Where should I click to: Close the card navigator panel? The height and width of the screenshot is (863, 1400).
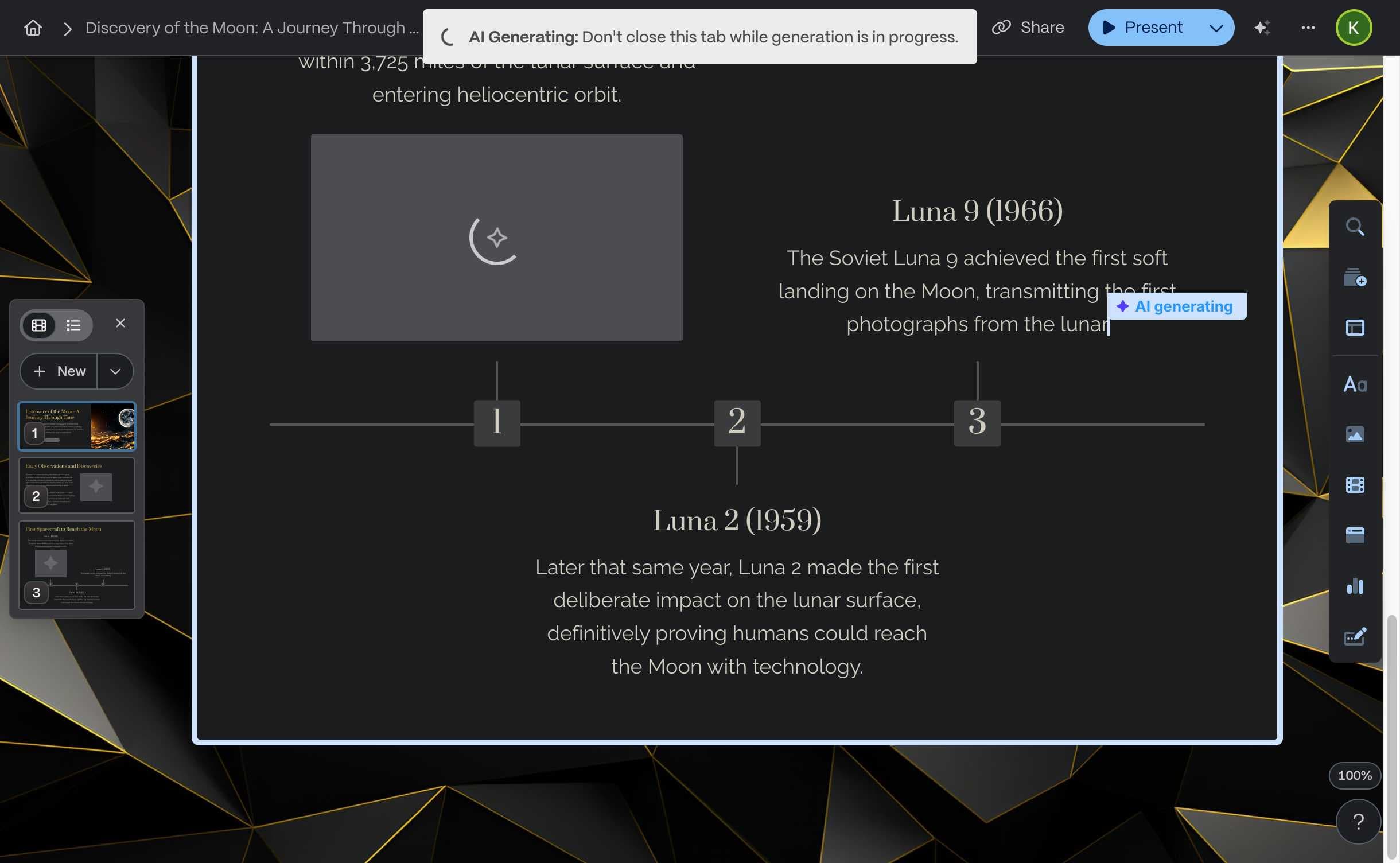point(120,323)
